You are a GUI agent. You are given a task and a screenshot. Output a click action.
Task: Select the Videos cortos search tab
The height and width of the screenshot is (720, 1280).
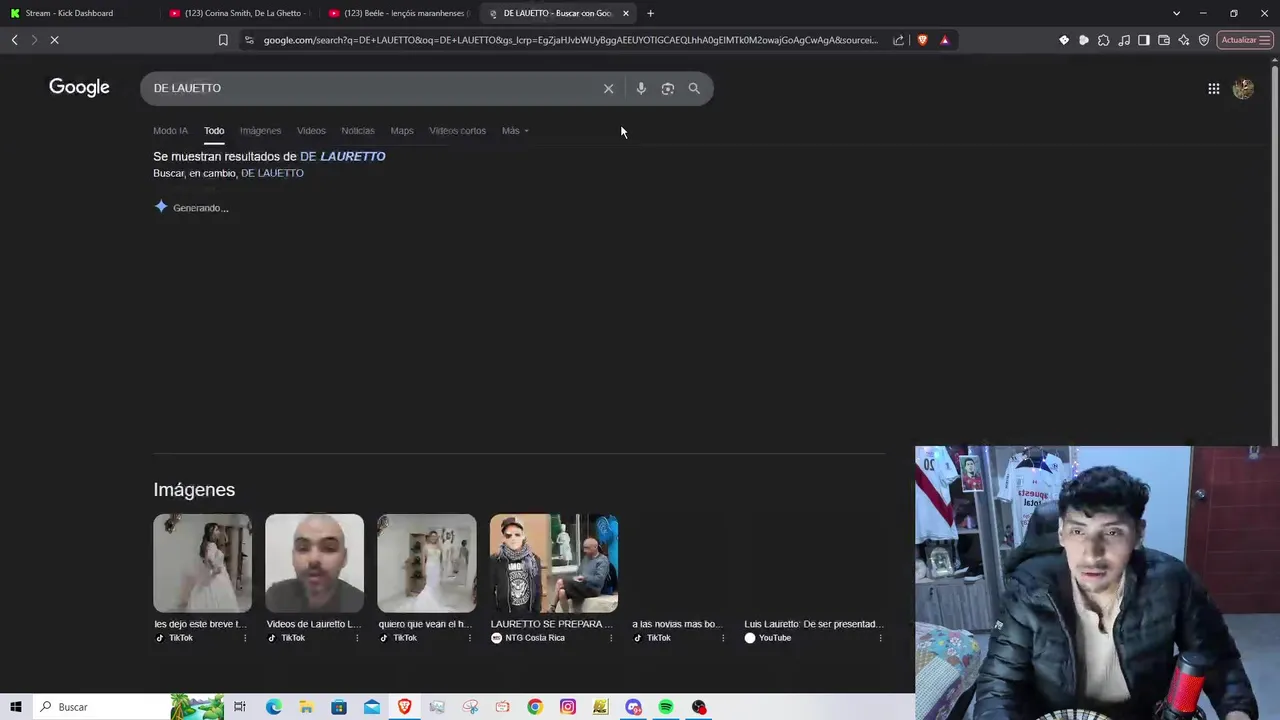(457, 131)
